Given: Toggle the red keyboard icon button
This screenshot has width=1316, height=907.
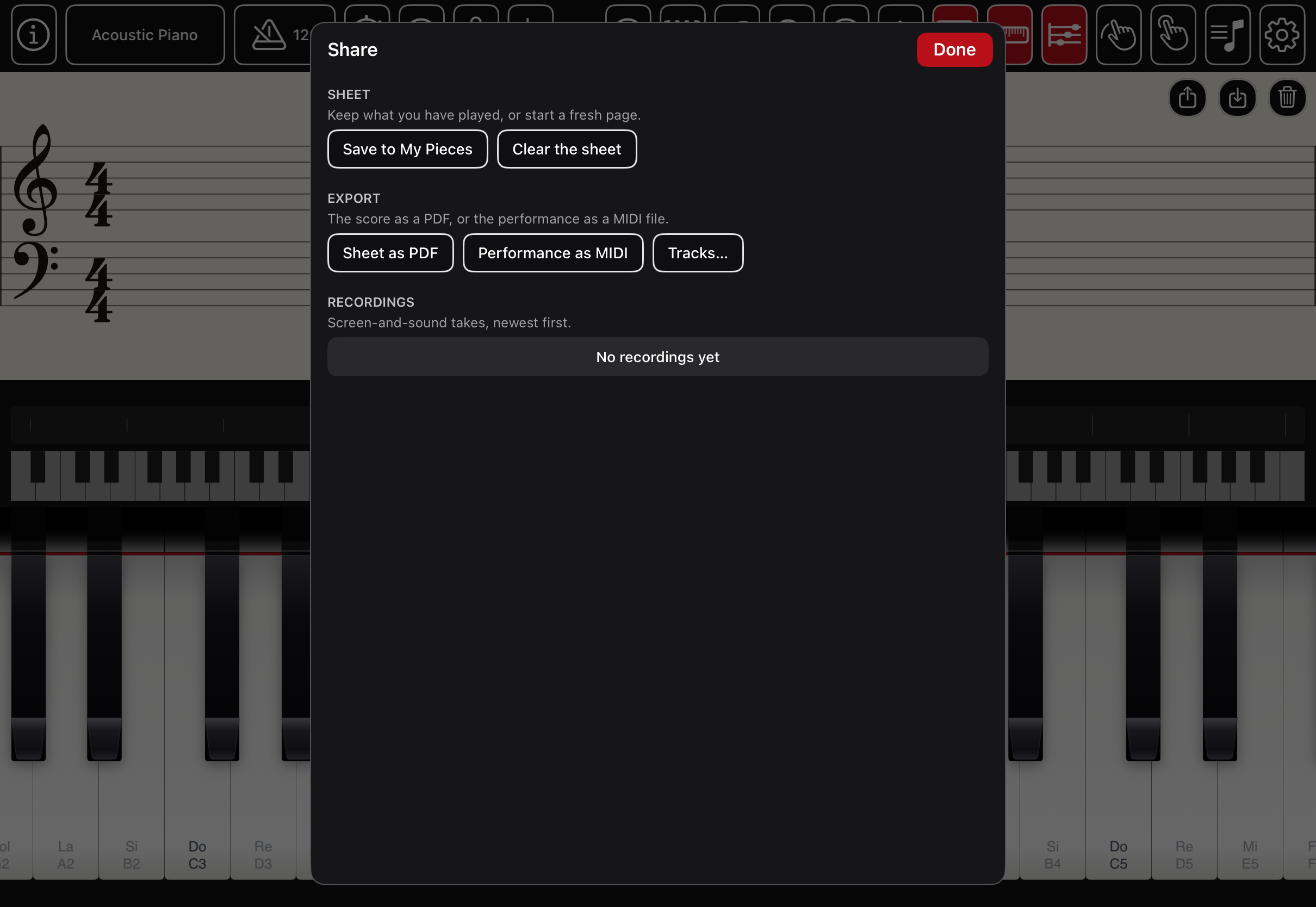Looking at the screenshot, I should [x=1018, y=35].
